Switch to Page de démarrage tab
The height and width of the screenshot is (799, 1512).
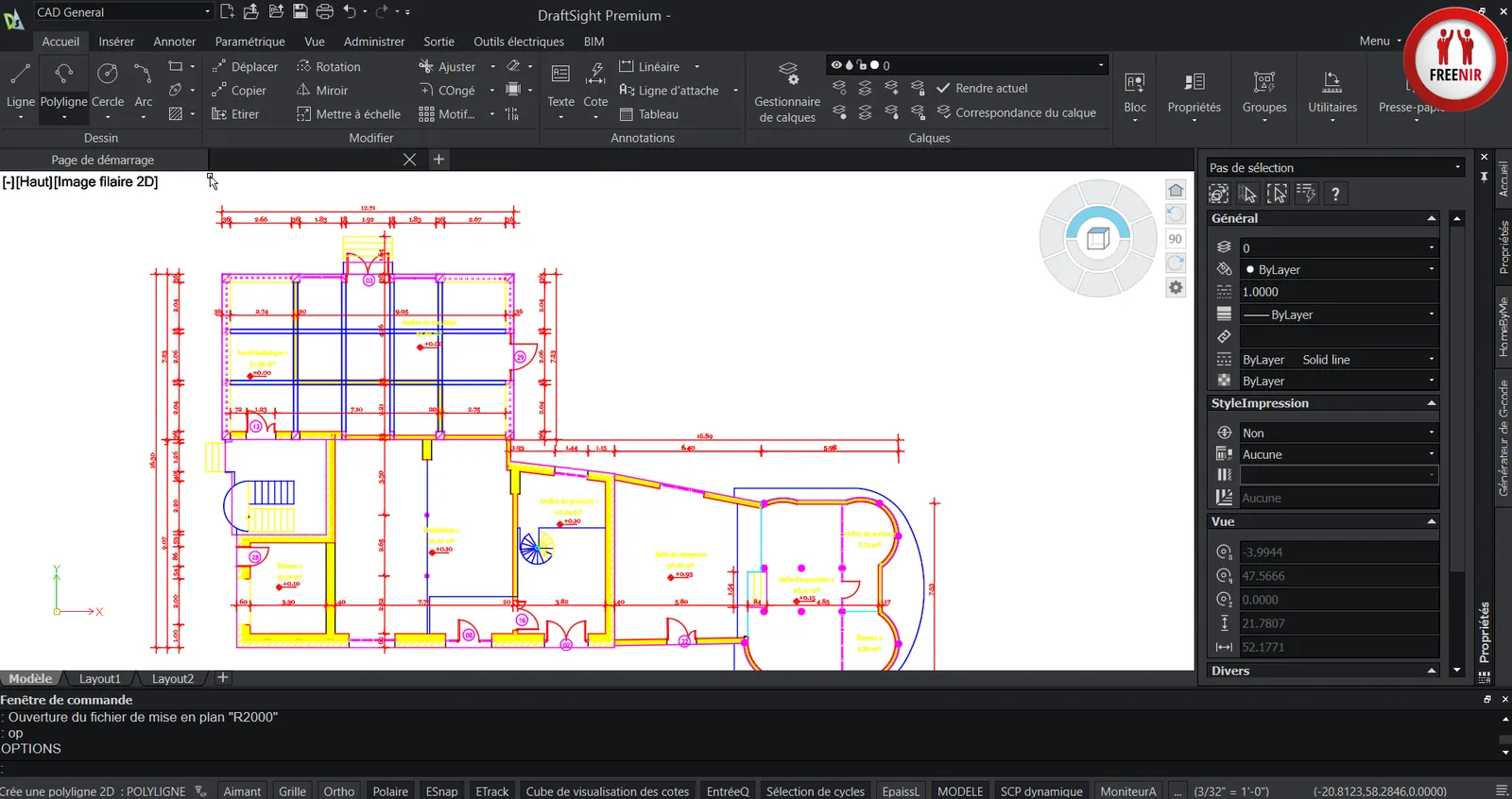[103, 160]
